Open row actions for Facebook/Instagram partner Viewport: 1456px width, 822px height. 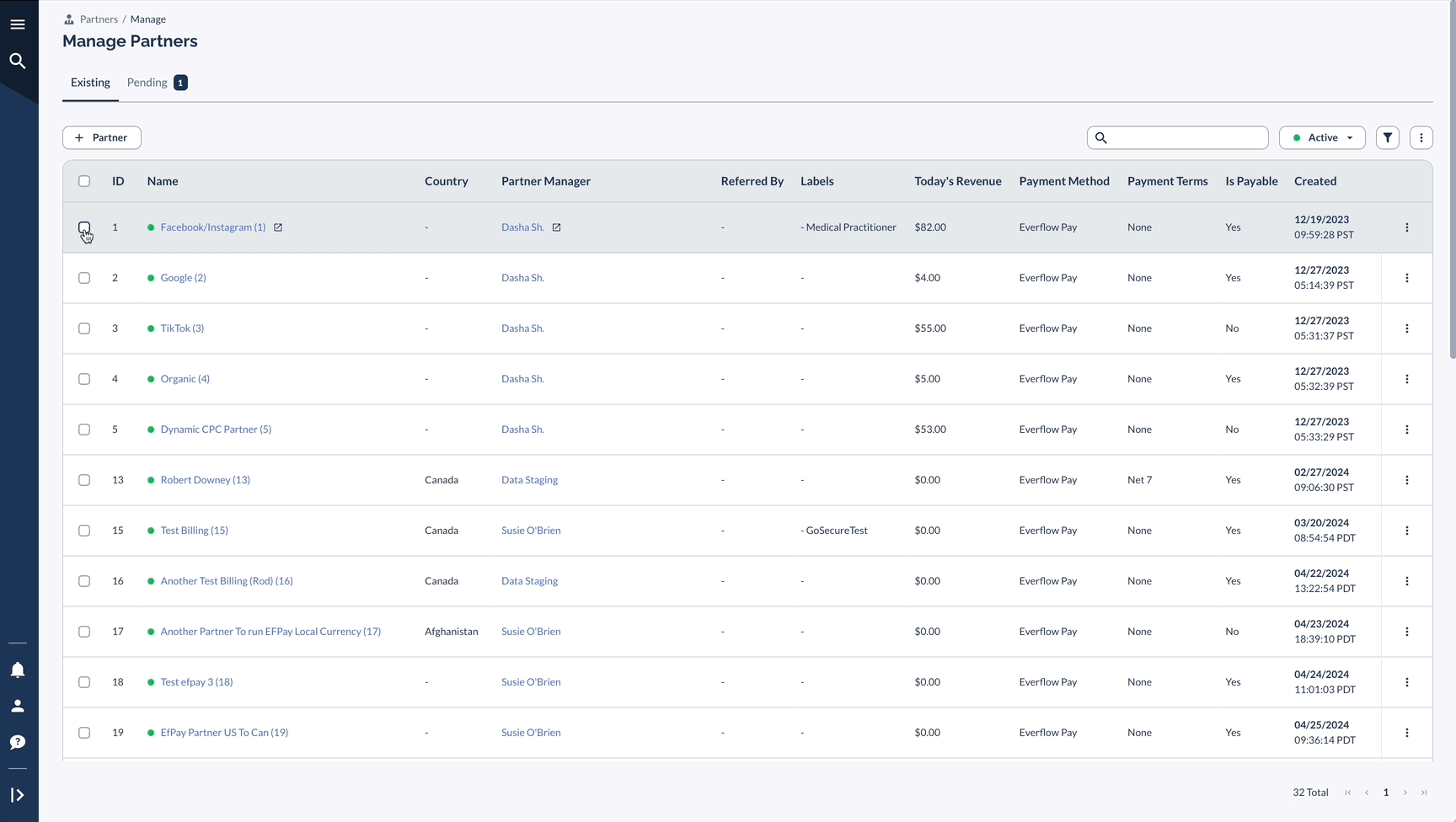(x=1407, y=227)
